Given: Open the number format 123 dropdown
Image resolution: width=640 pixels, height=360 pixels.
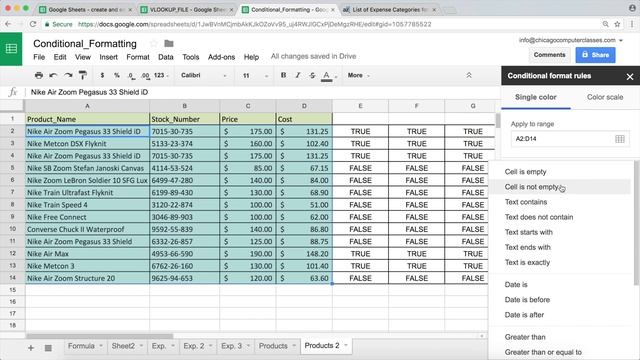Looking at the screenshot, I should pyautogui.click(x=161, y=75).
